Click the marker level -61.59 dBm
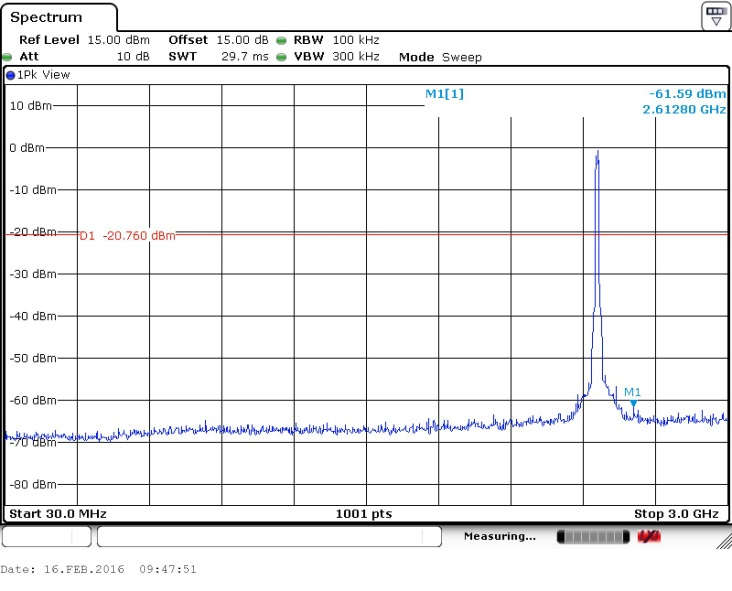This screenshot has width=732, height=591. [x=688, y=94]
